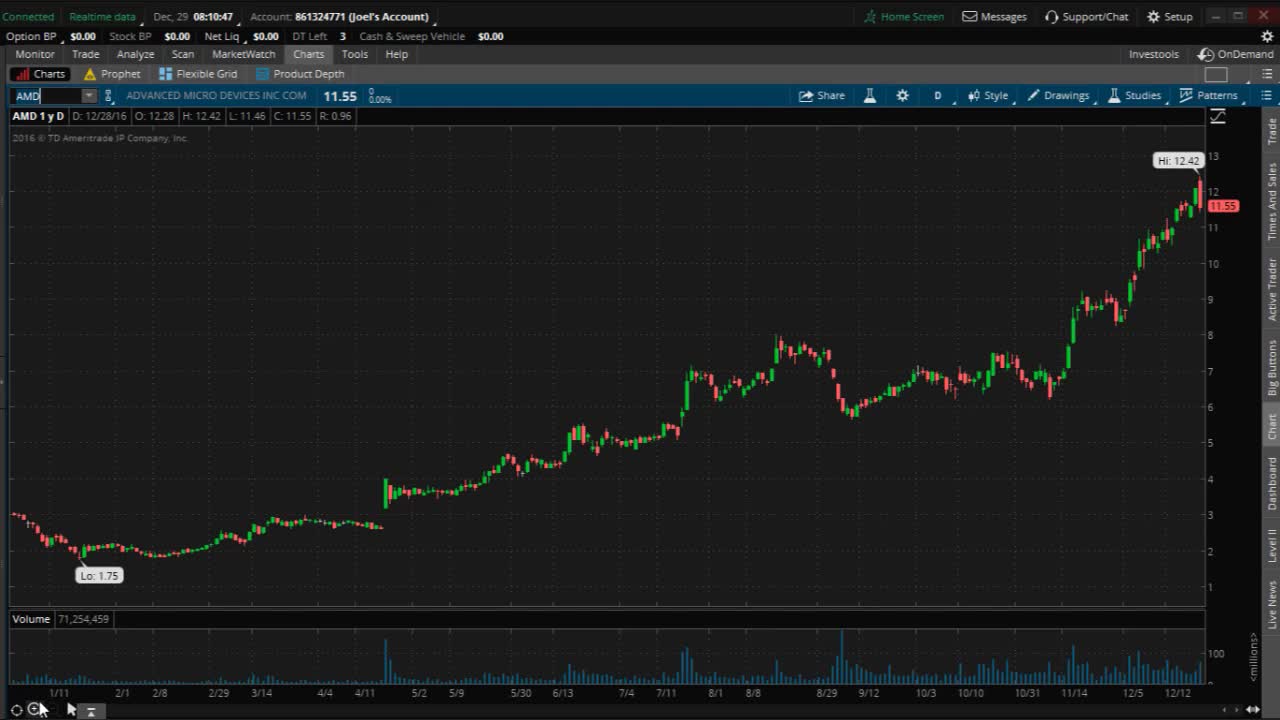
Task: Click the Lo: 1.75 price bubble
Action: (99, 575)
